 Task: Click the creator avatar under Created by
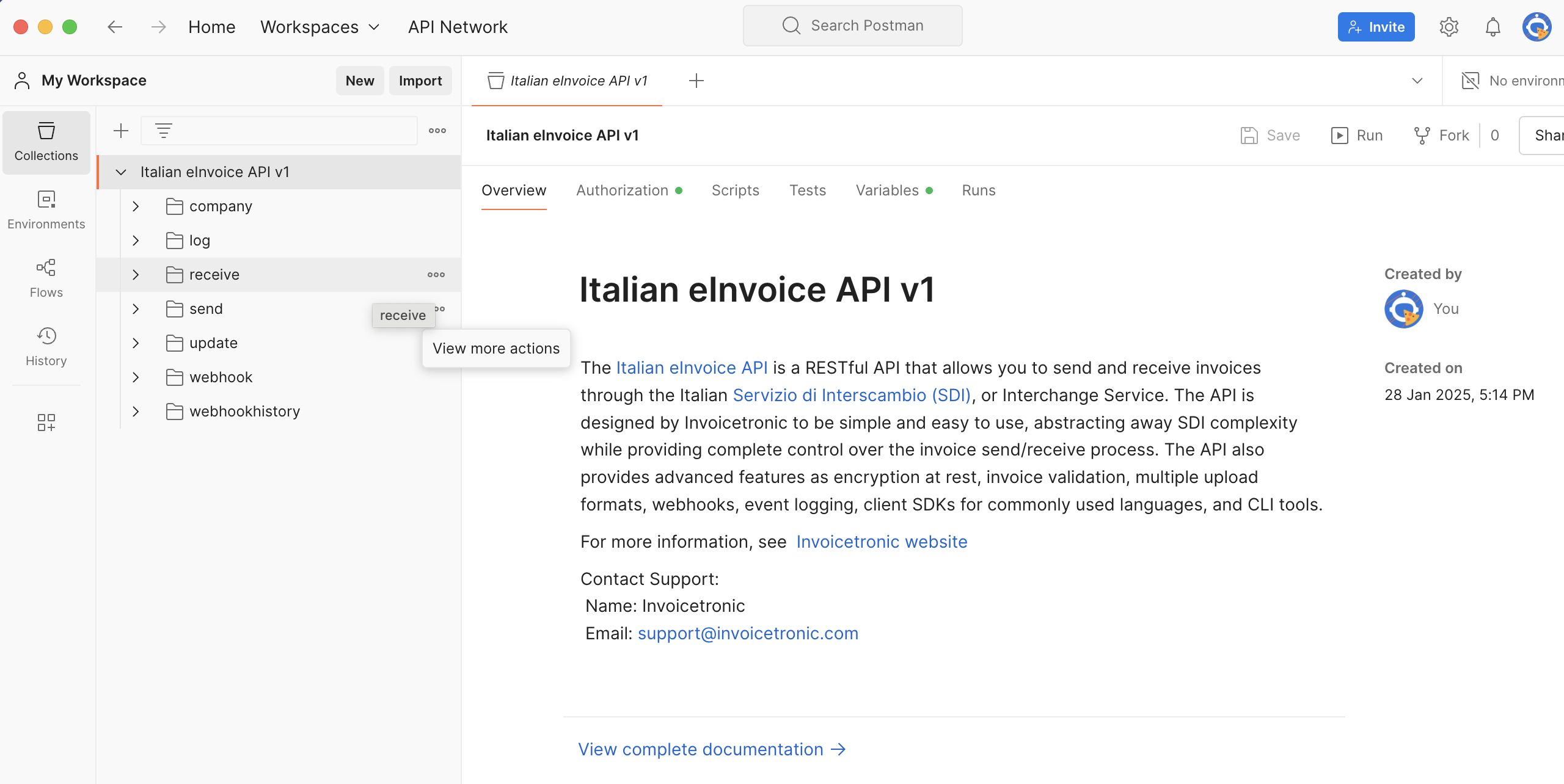pyautogui.click(x=1404, y=309)
